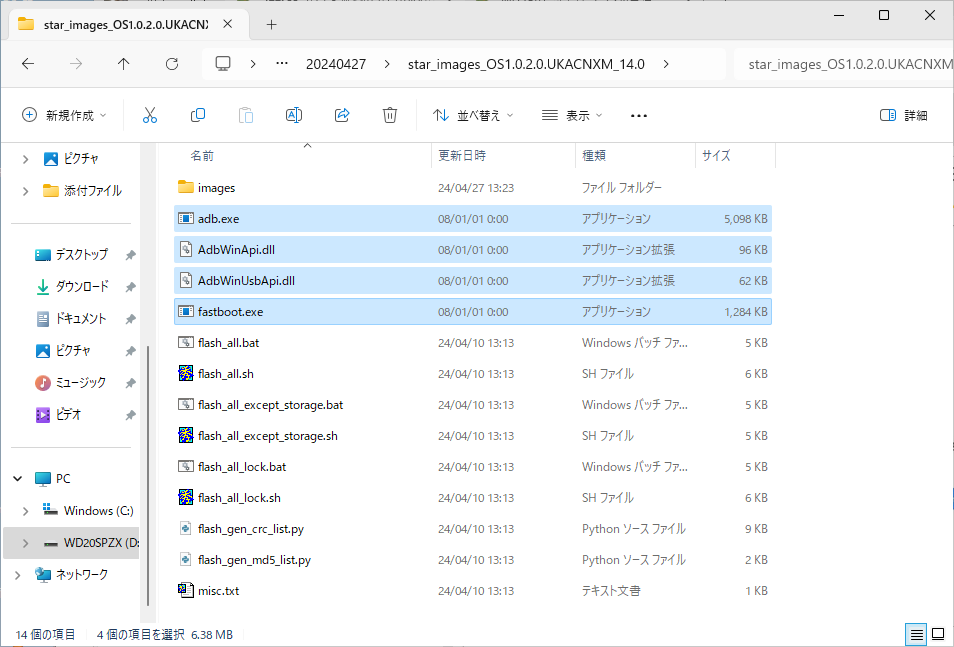Toggle the 詳細 details pane

(x=904, y=115)
